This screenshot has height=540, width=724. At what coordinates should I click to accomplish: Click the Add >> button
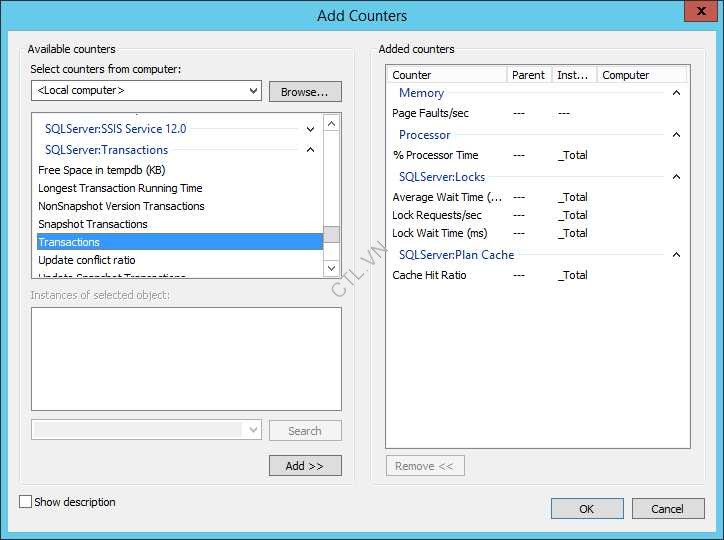pyautogui.click(x=305, y=466)
